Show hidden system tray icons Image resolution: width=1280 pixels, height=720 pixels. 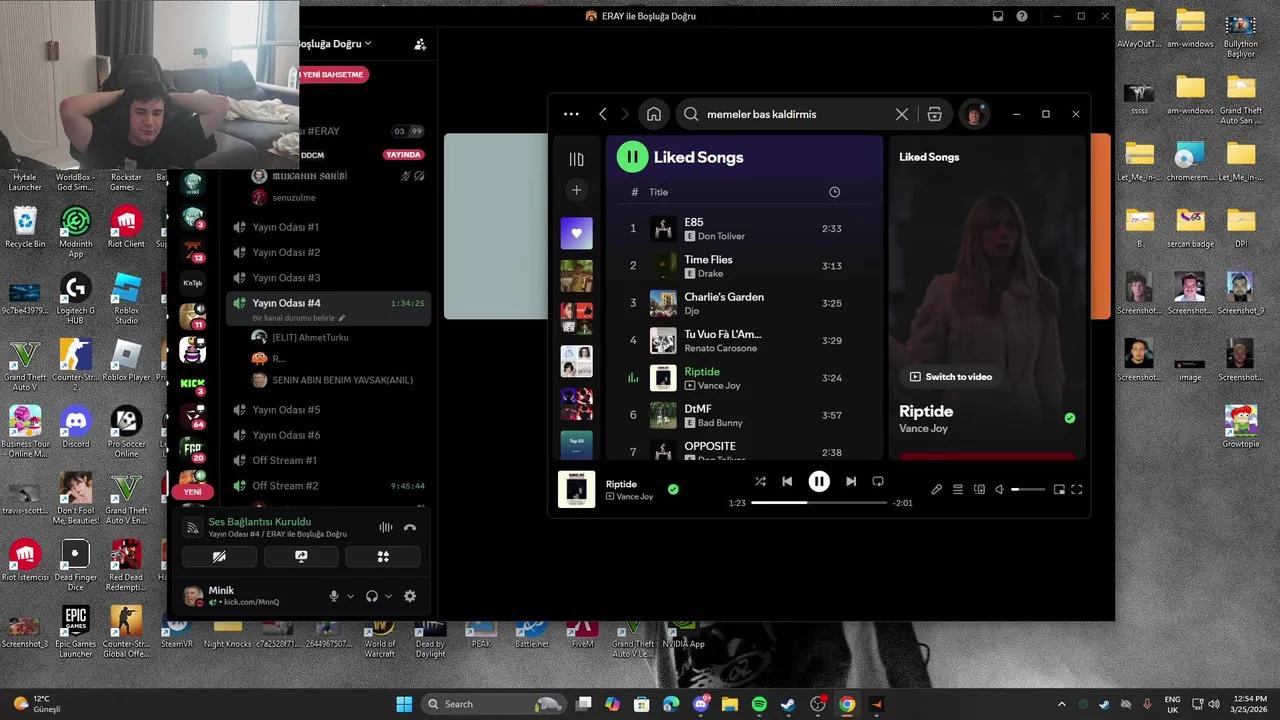[x=1062, y=704]
